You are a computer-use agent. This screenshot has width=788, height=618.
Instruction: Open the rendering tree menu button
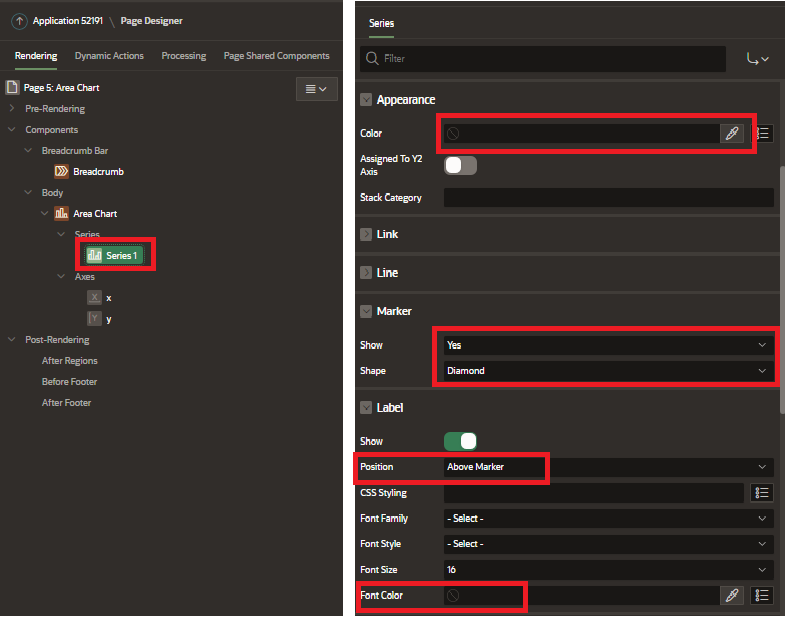click(x=316, y=89)
